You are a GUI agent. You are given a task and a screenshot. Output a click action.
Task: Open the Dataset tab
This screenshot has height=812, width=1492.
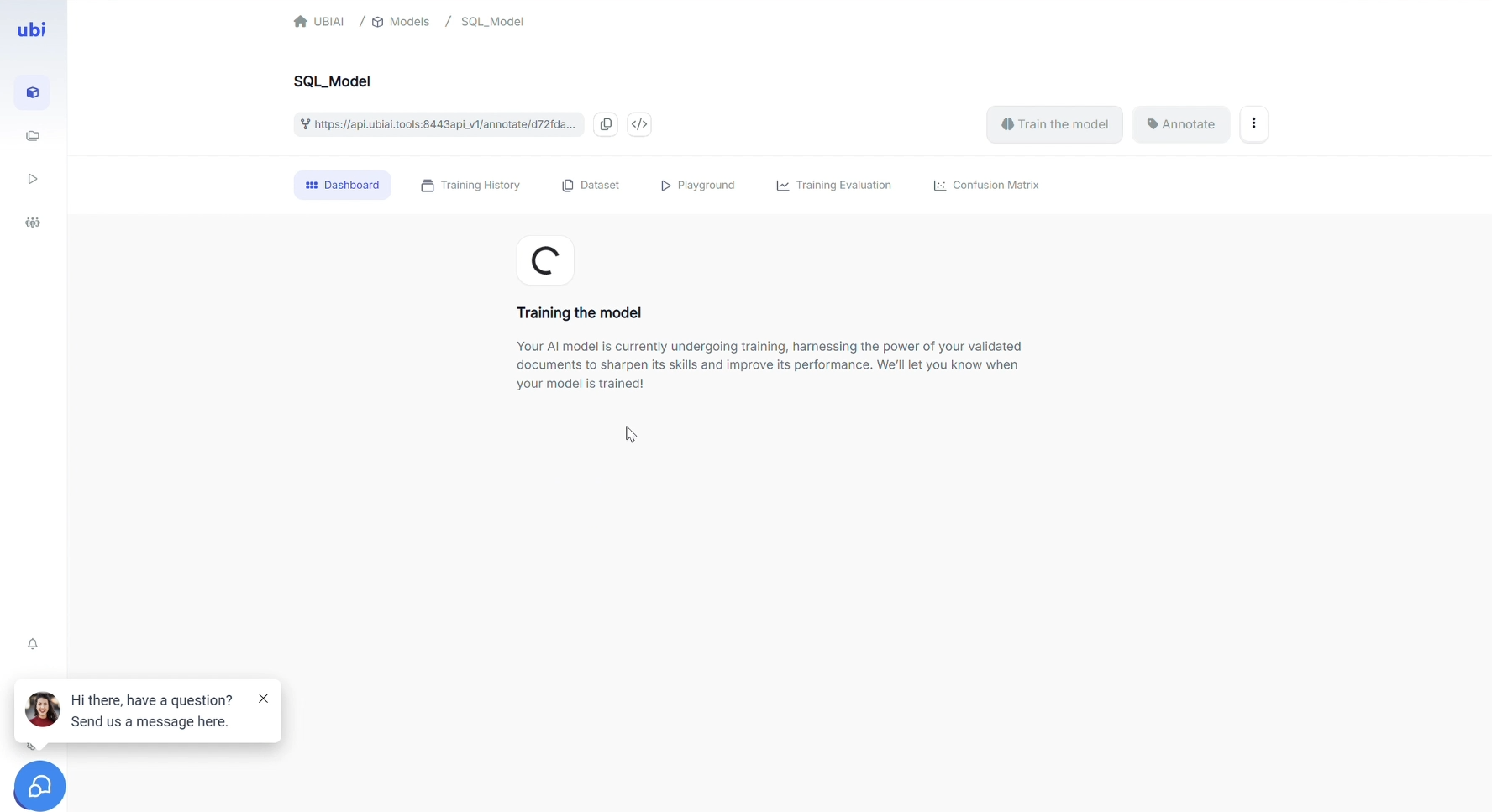click(591, 186)
